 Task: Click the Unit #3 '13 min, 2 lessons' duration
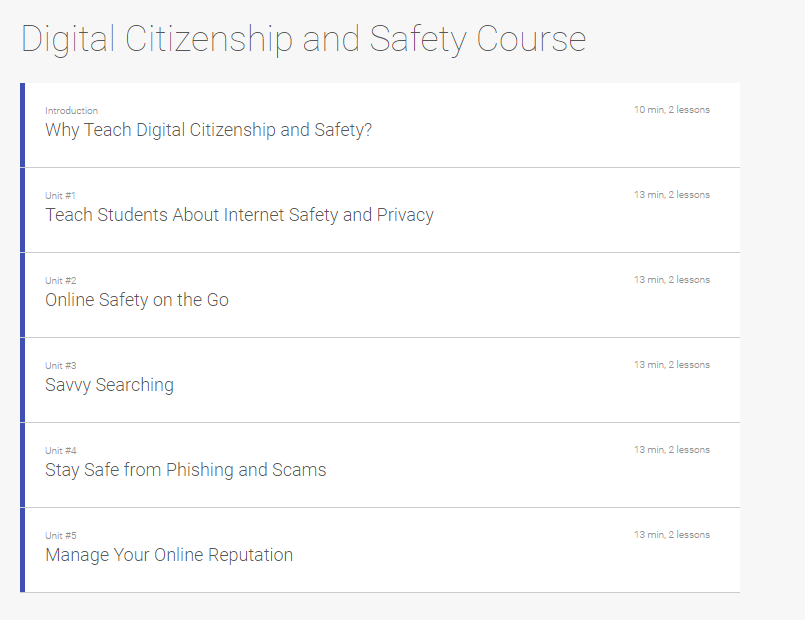pos(671,365)
